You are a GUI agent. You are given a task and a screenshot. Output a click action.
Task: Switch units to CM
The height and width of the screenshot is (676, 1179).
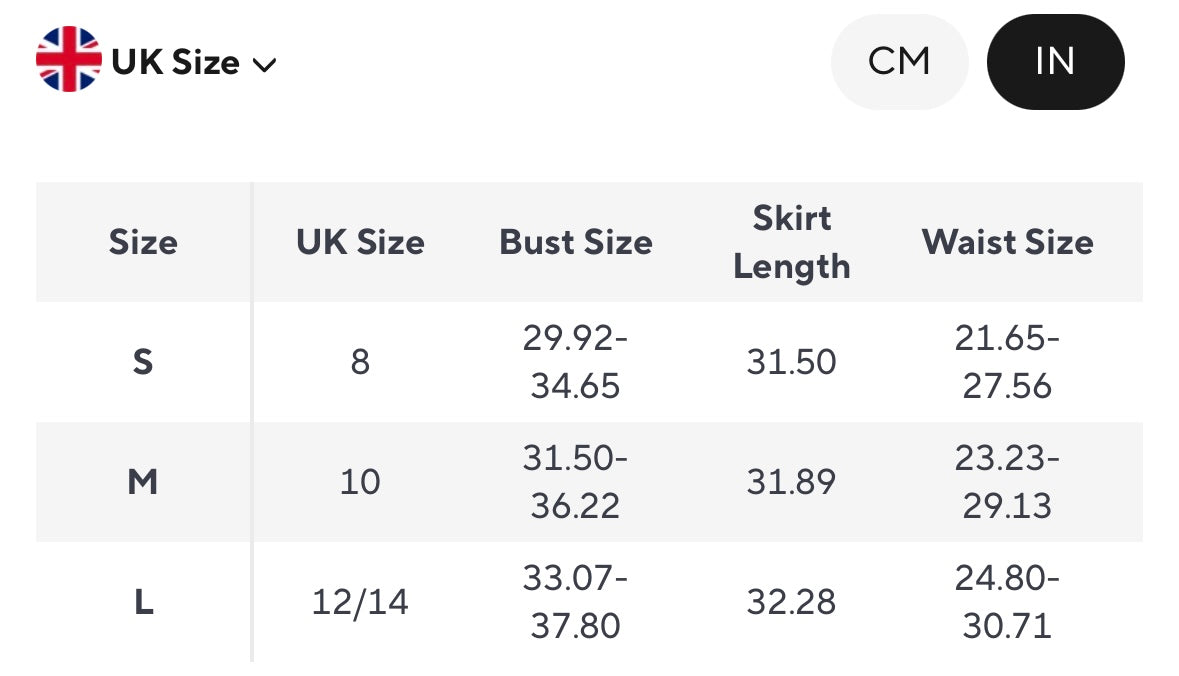click(x=899, y=62)
